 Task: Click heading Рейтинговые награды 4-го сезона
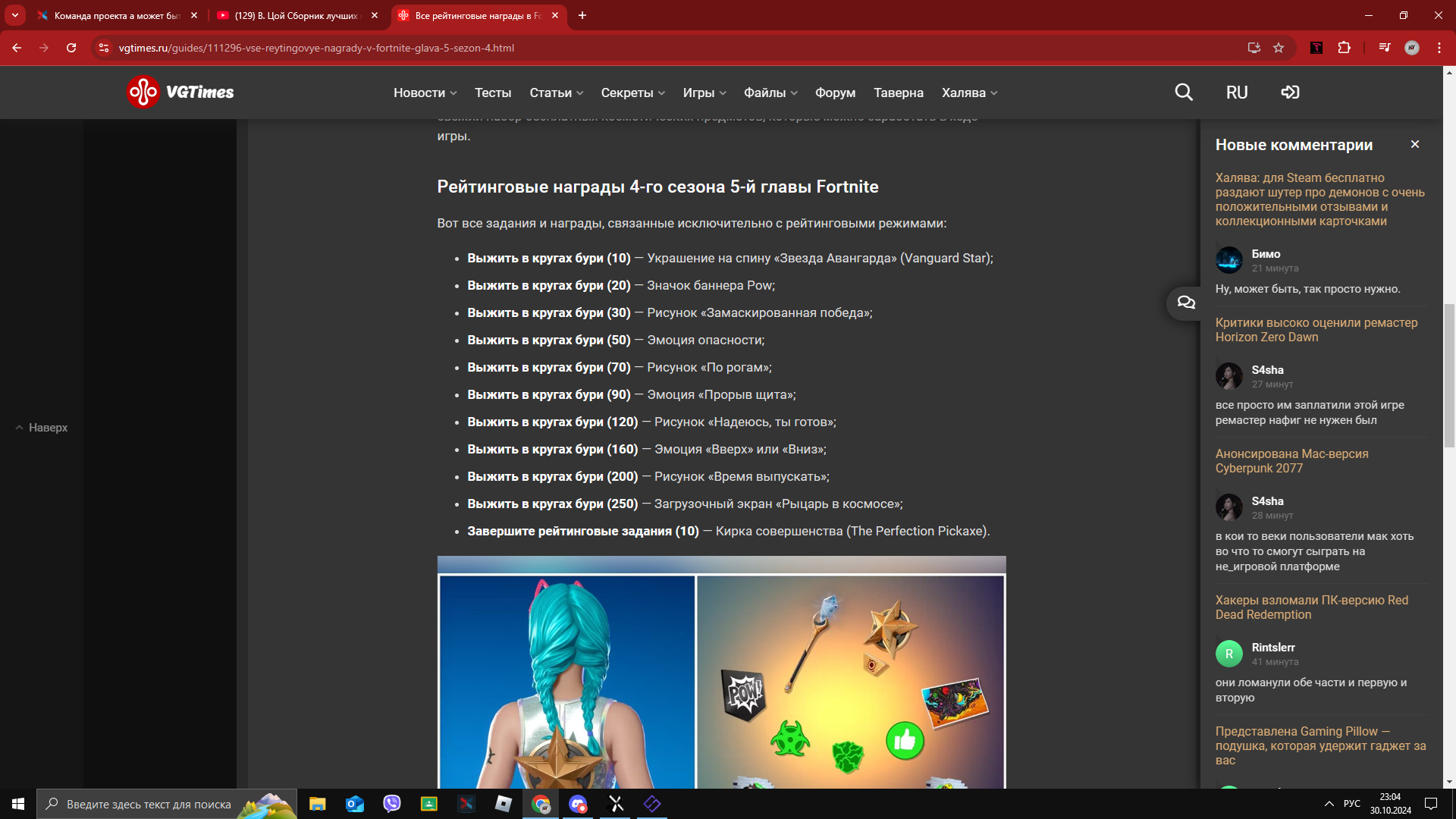point(657,187)
